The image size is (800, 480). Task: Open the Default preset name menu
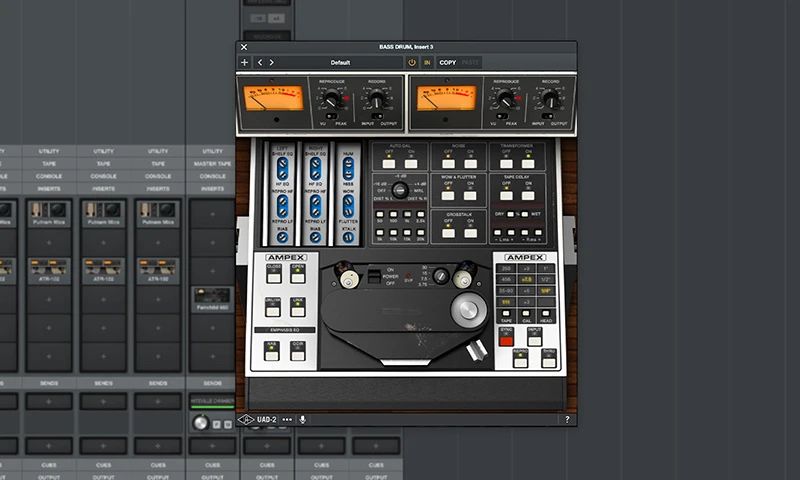[340, 63]
